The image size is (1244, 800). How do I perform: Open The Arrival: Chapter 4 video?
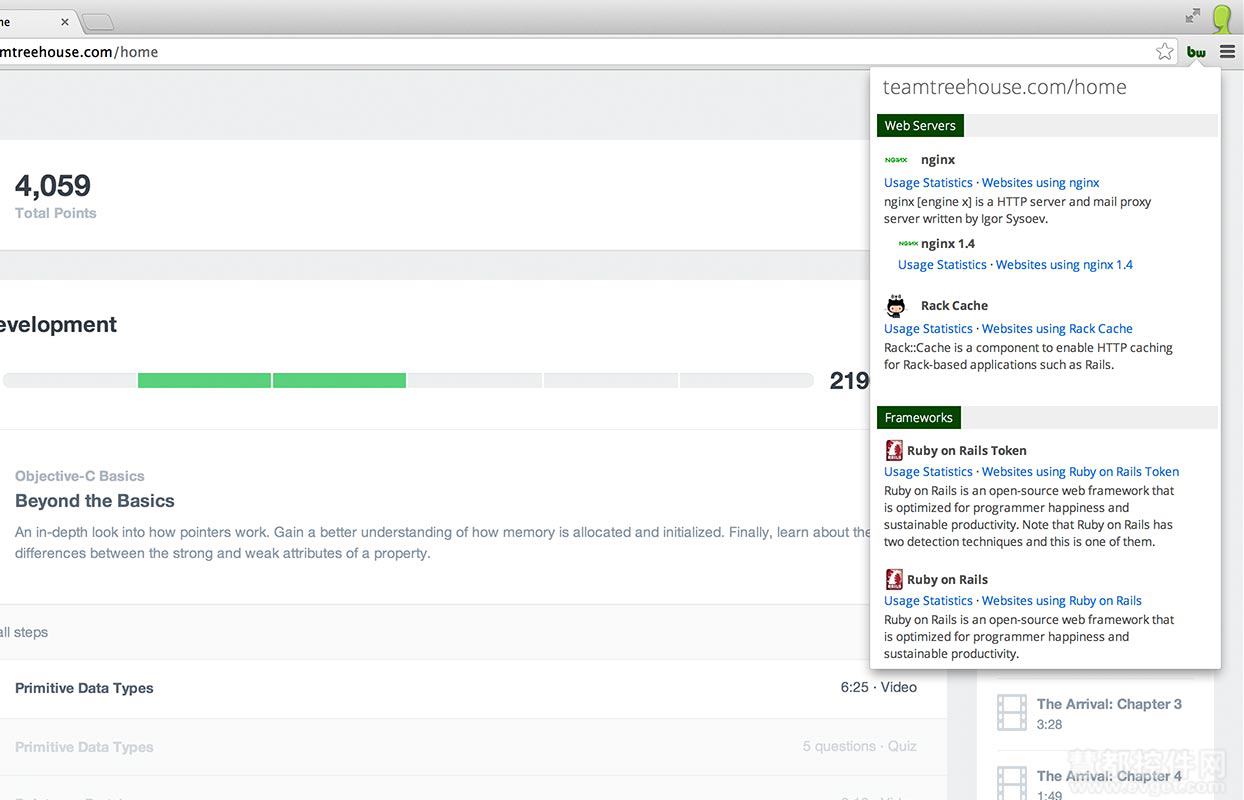[x=1109, y=776]
